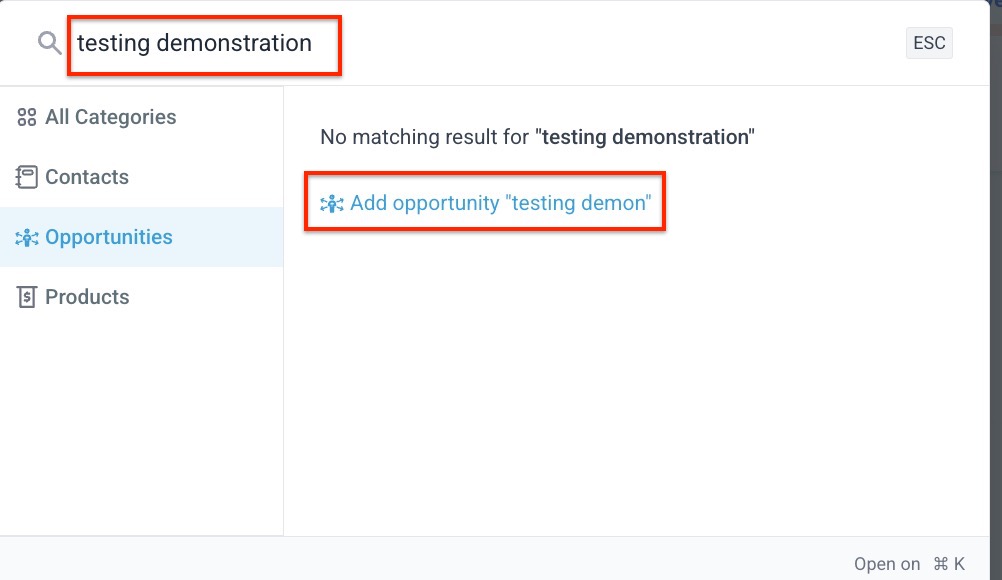Click the Contacts address book icon

pos(27,178)
